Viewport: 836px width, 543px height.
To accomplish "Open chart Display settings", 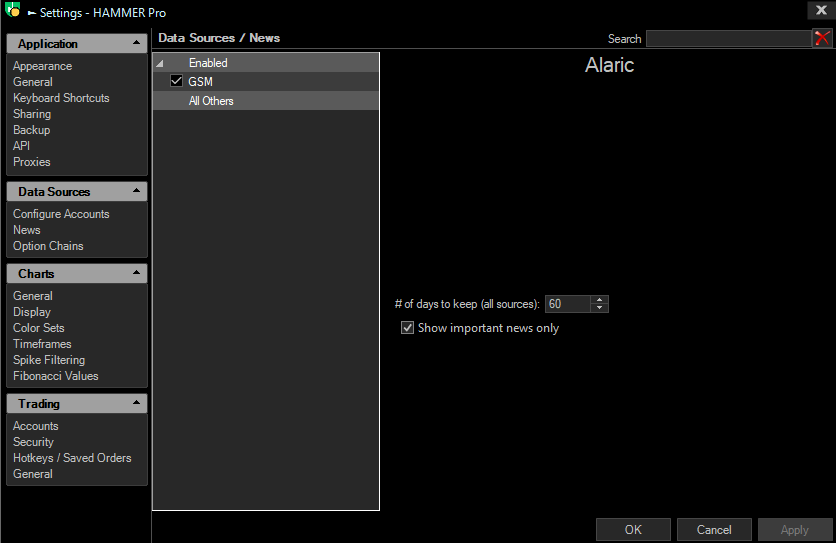I will click(32, 312).
